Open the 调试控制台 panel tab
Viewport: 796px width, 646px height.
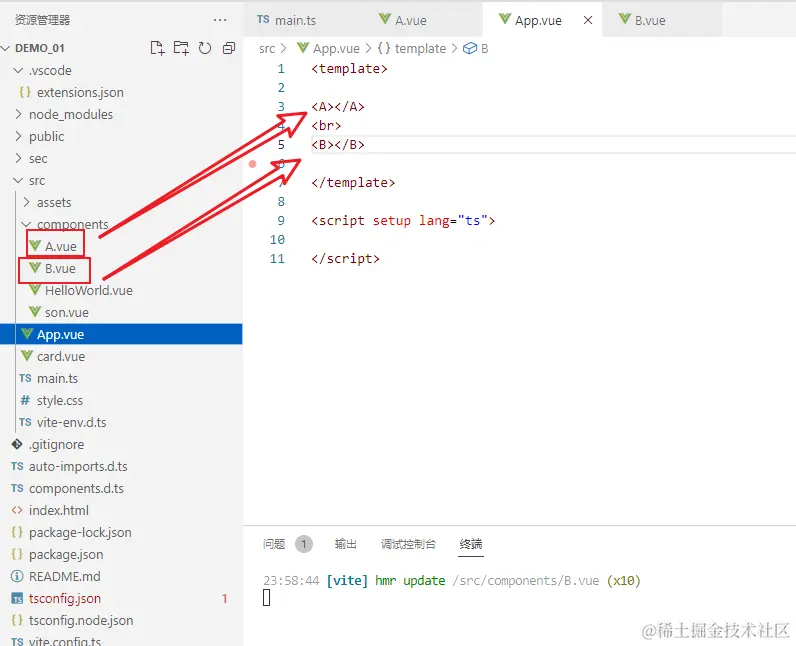(408, 544)
